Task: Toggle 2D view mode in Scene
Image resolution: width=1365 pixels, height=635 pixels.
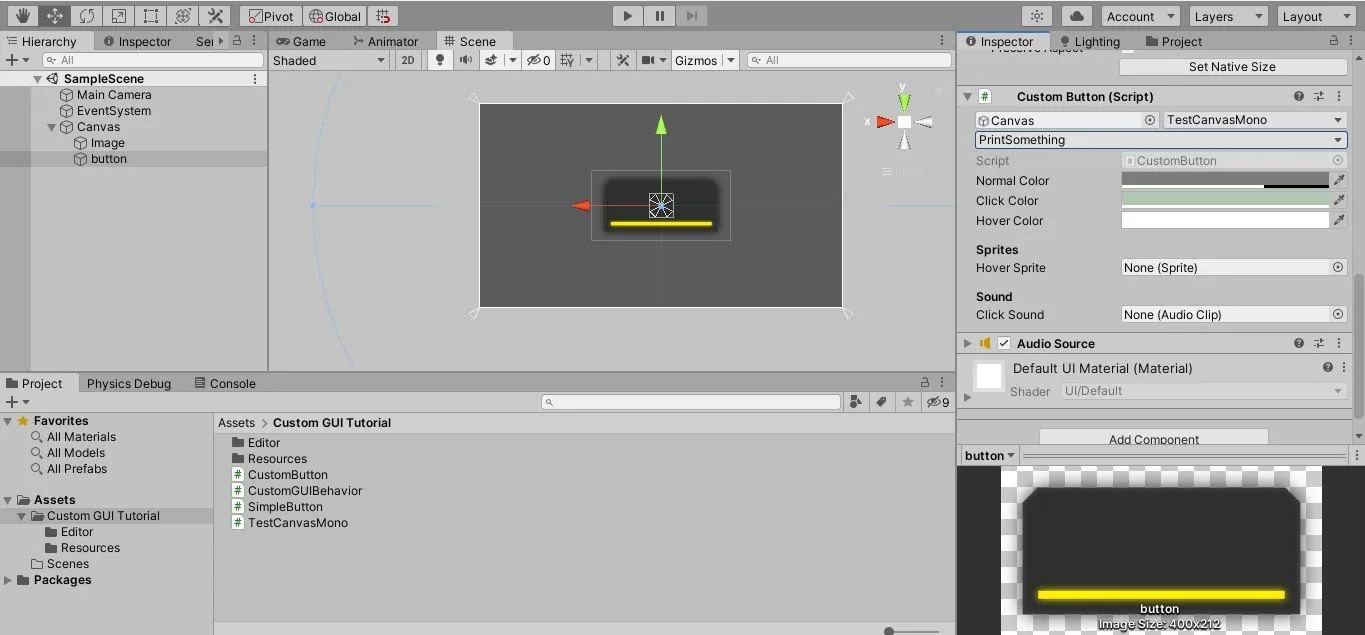Action: 408,60
